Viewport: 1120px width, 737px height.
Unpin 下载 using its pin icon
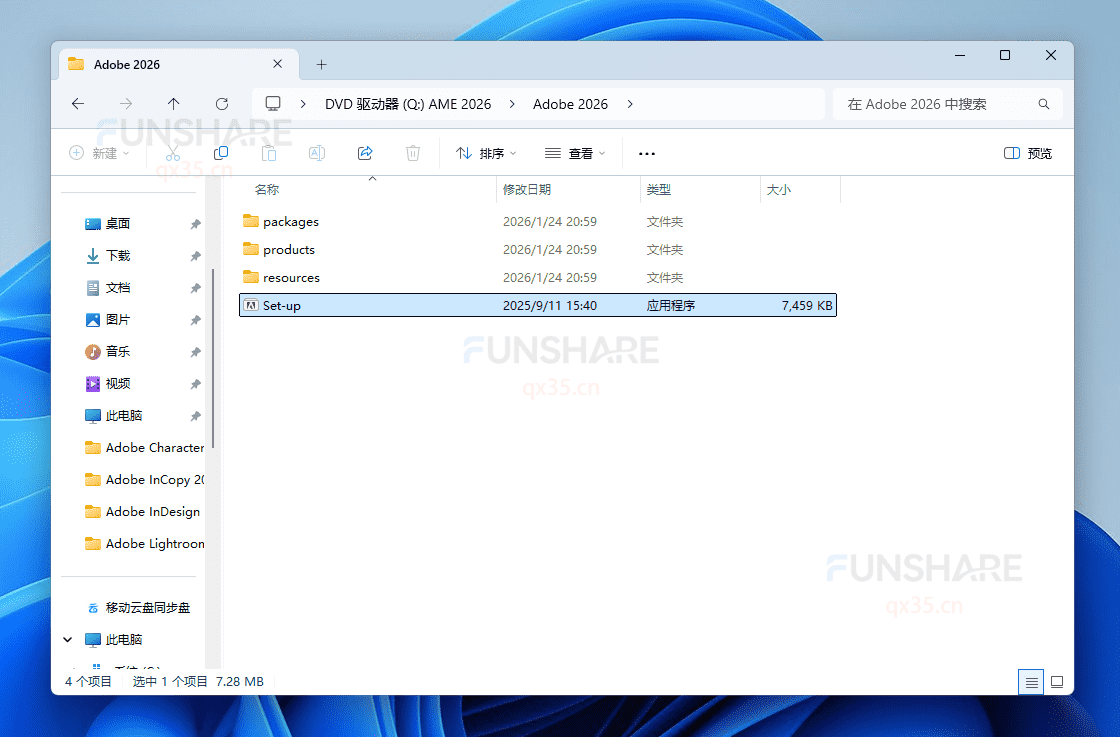(195, 256)
